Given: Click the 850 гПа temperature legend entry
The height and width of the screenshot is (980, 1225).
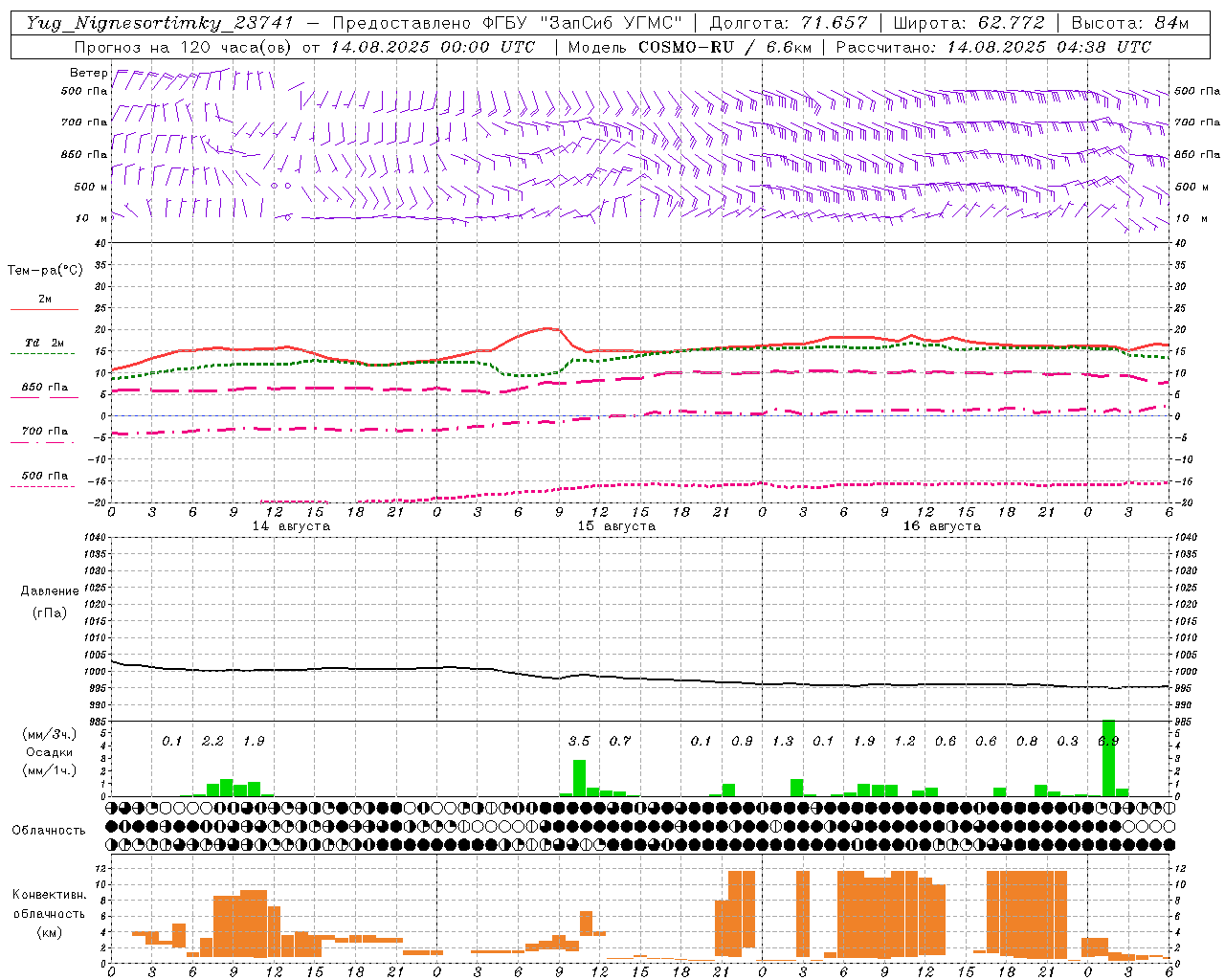Looking at the screenshot, I should tap(45, 388).
